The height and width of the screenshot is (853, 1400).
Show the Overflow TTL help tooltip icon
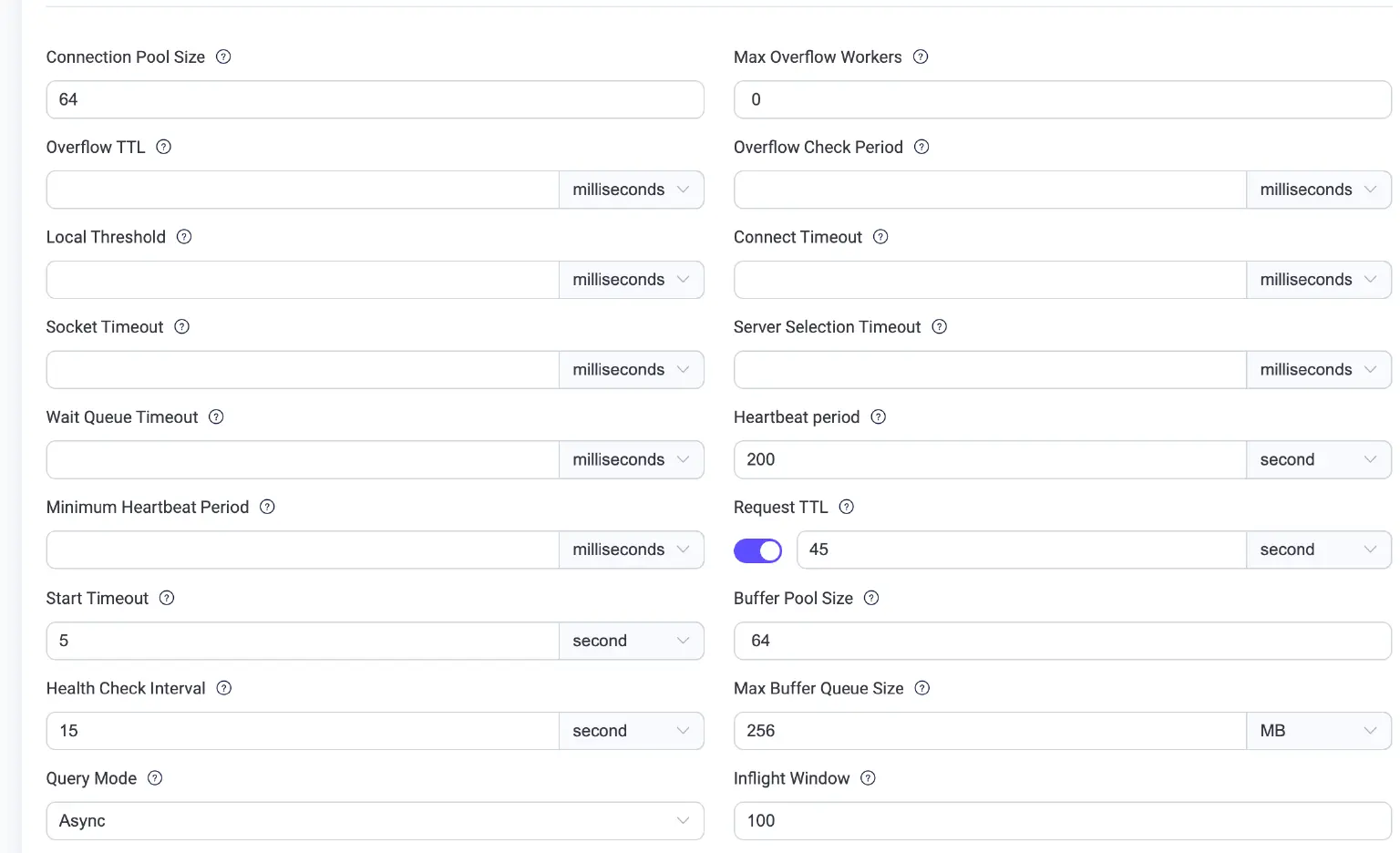pos(164,147)
